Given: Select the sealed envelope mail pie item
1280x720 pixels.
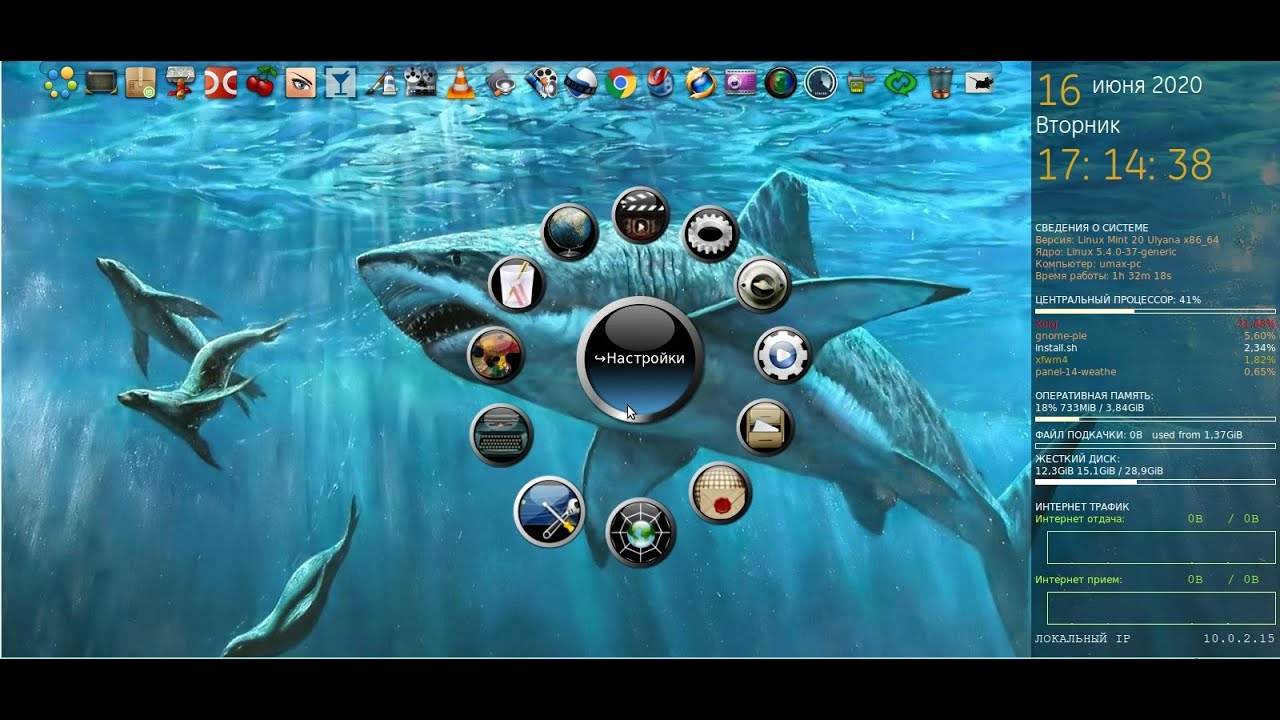Looking at the screenshot, I should point(720,492).
